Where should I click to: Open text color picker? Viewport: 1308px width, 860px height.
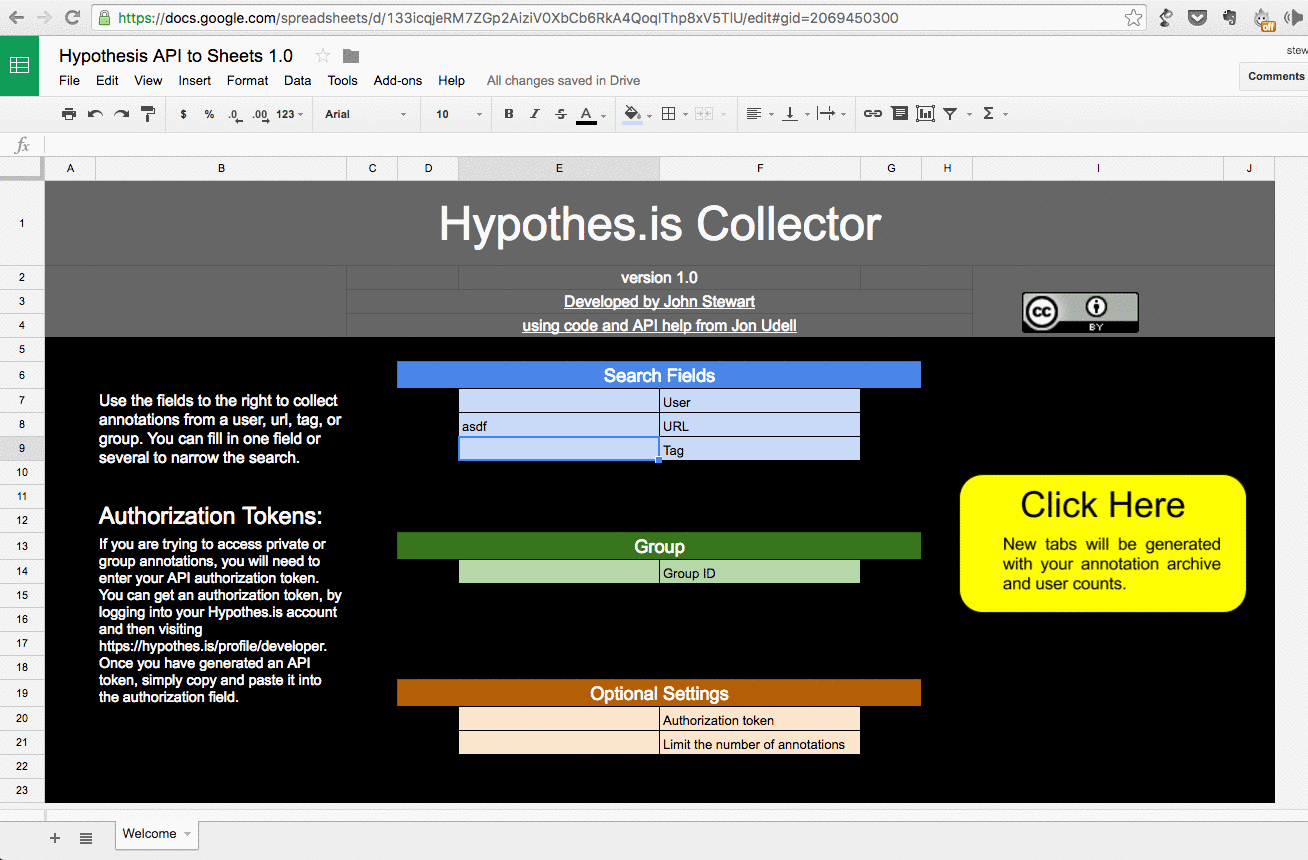click(x=587, y=115)
